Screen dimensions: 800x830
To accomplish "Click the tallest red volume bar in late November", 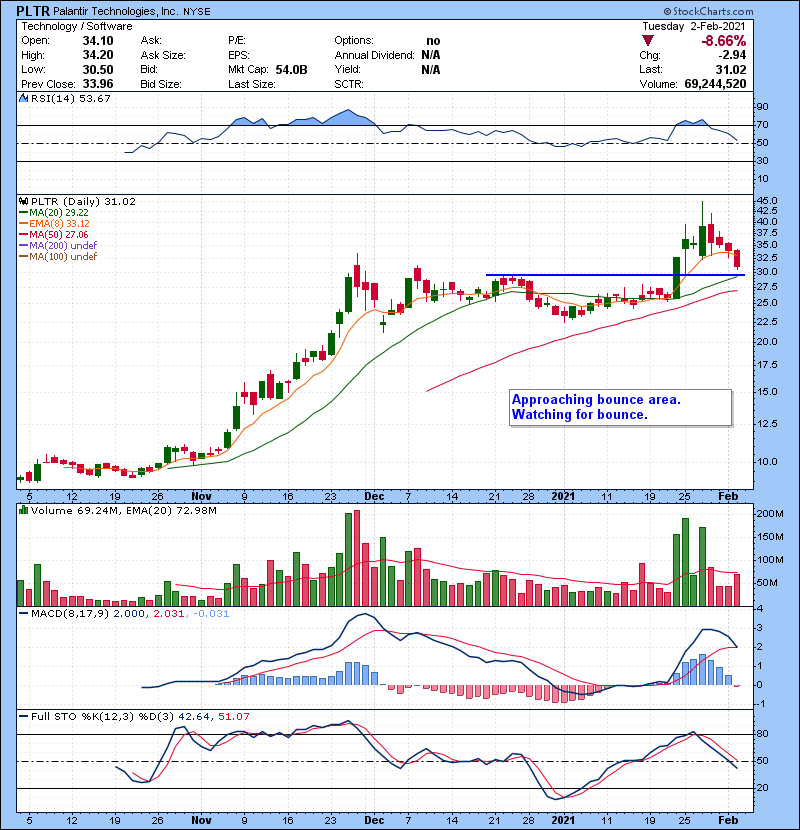I will (357, 558).
